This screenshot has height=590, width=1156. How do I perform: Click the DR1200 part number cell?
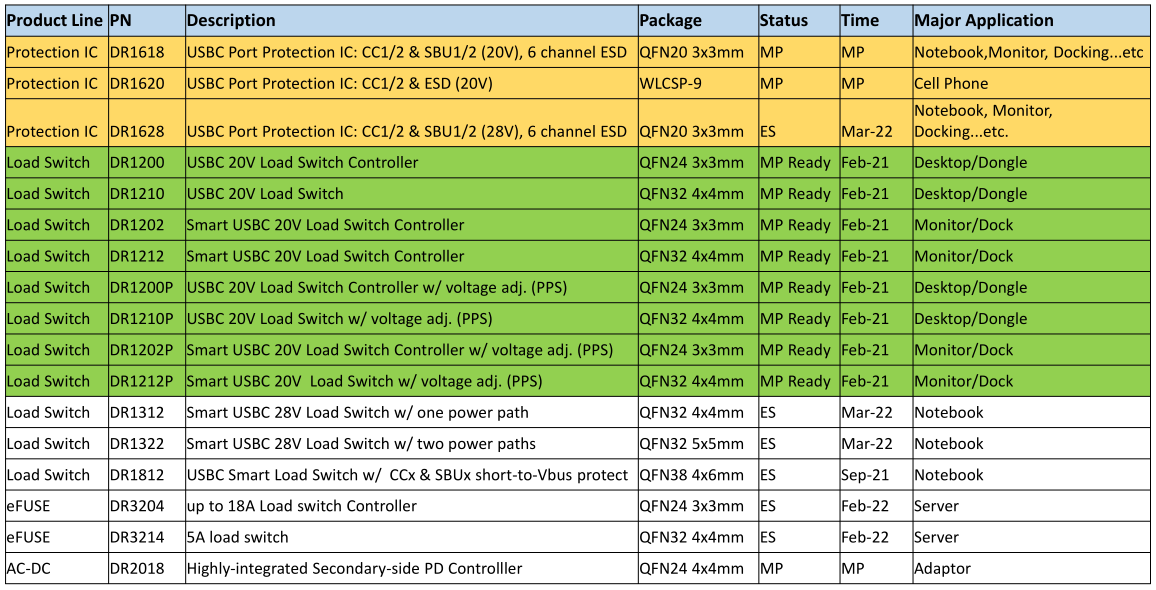coord(147,162)
